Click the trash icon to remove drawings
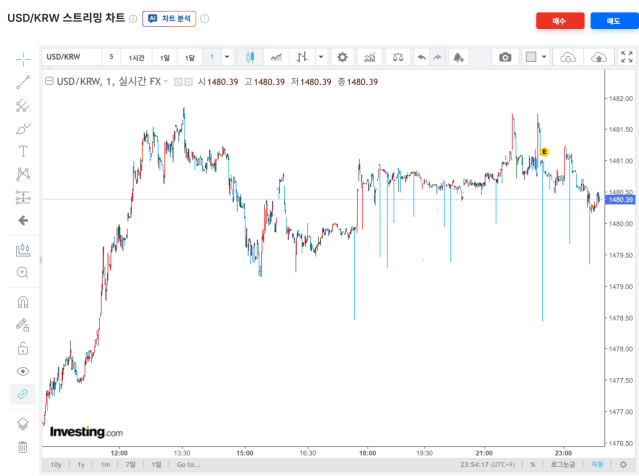 pos(23,447)
